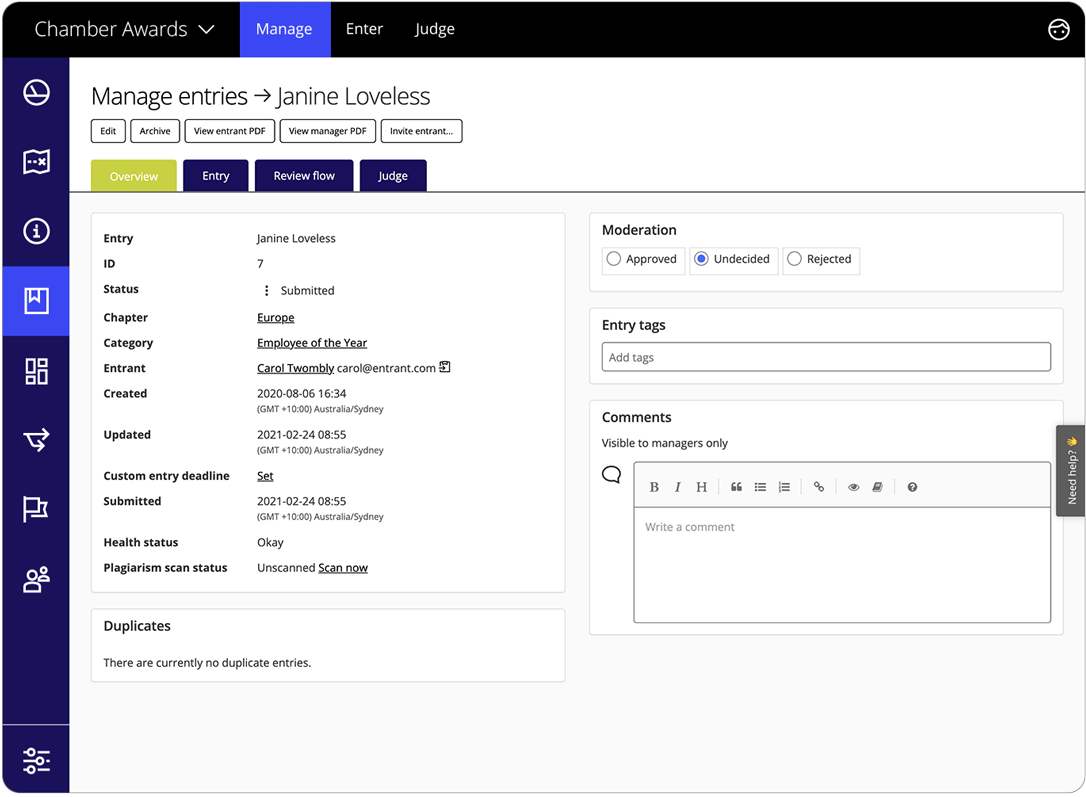Open markdown help in the comment toolbar

(912, 487)
